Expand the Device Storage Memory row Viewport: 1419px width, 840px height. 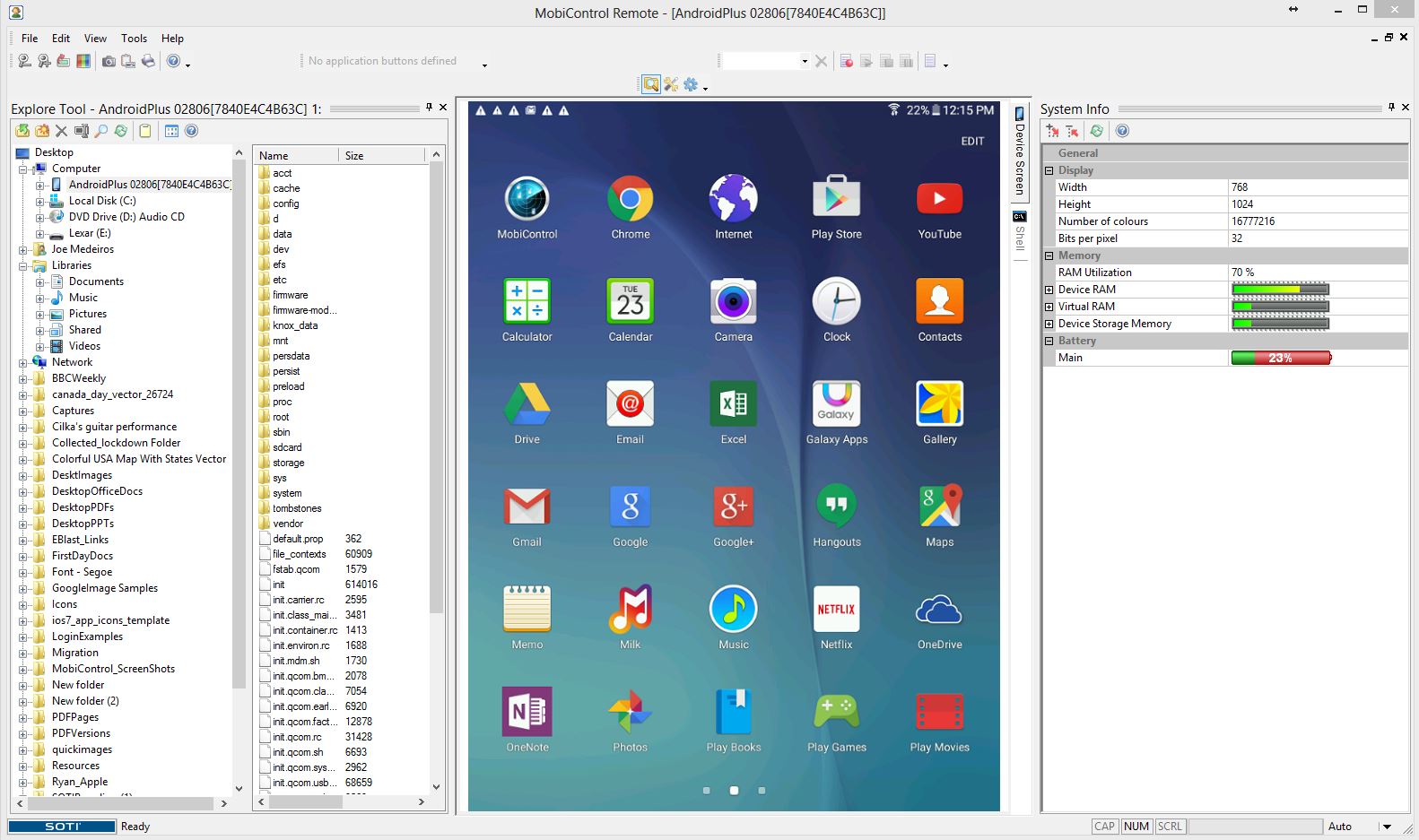point(1049,324)
